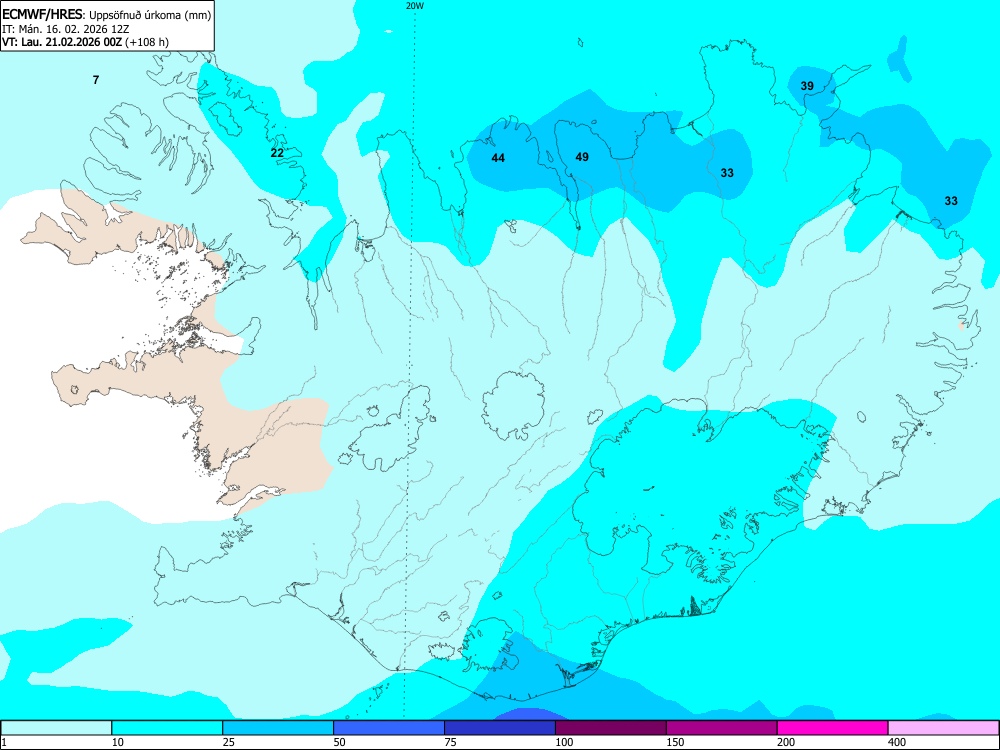1000x750 pixels.
Task: Click the precipitation value 7 on map
Action: [96, 80]
